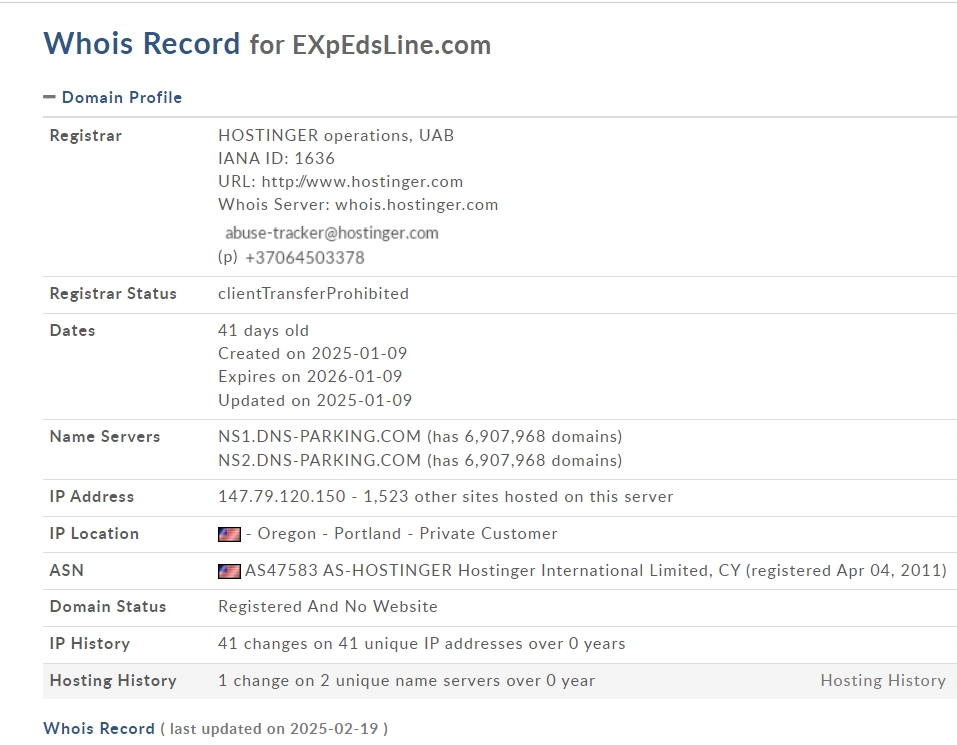Click the 'Dates' row label
This screenshot has width=957, height=745.
[x=72, y=331]
